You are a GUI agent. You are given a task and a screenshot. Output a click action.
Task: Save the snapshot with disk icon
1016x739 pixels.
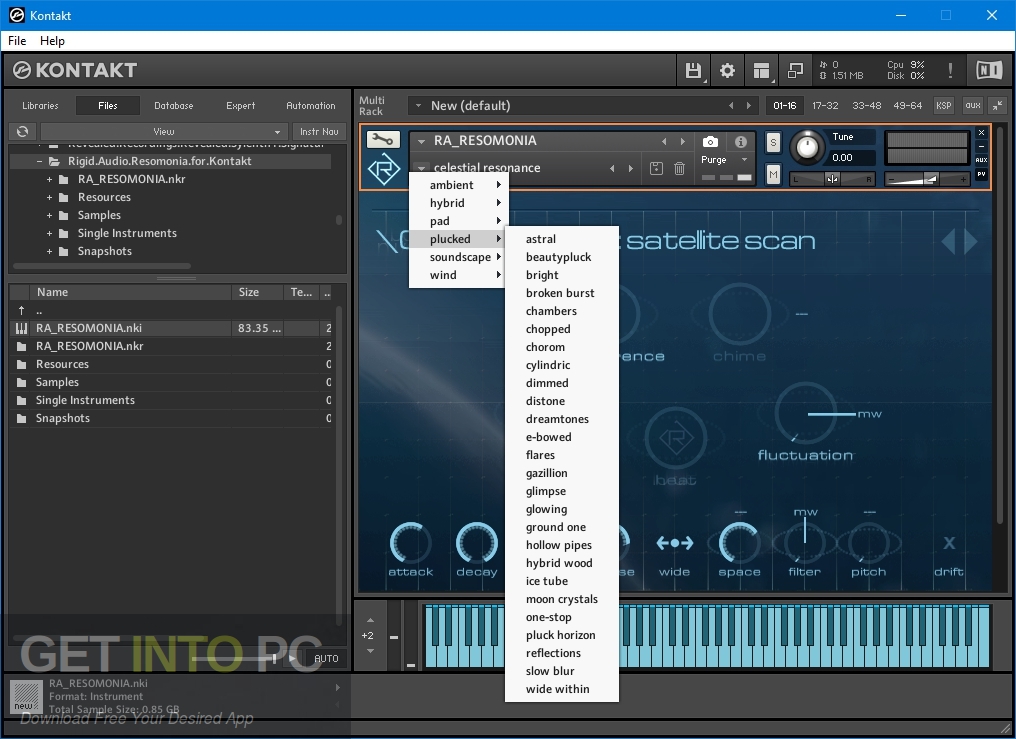[656, 168]
